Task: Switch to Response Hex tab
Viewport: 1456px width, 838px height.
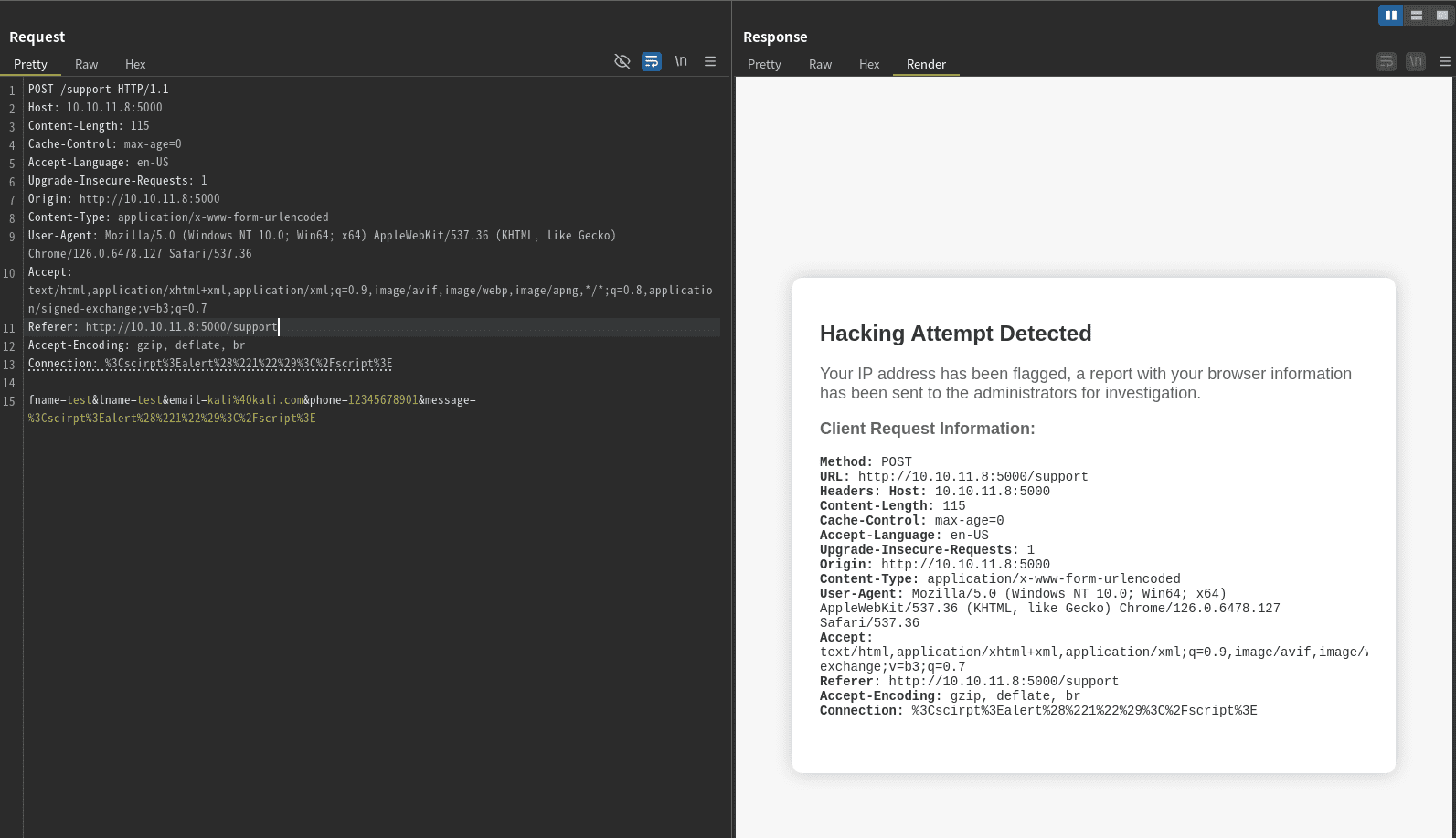Action: pyautogui.click(x=869, y=64)
